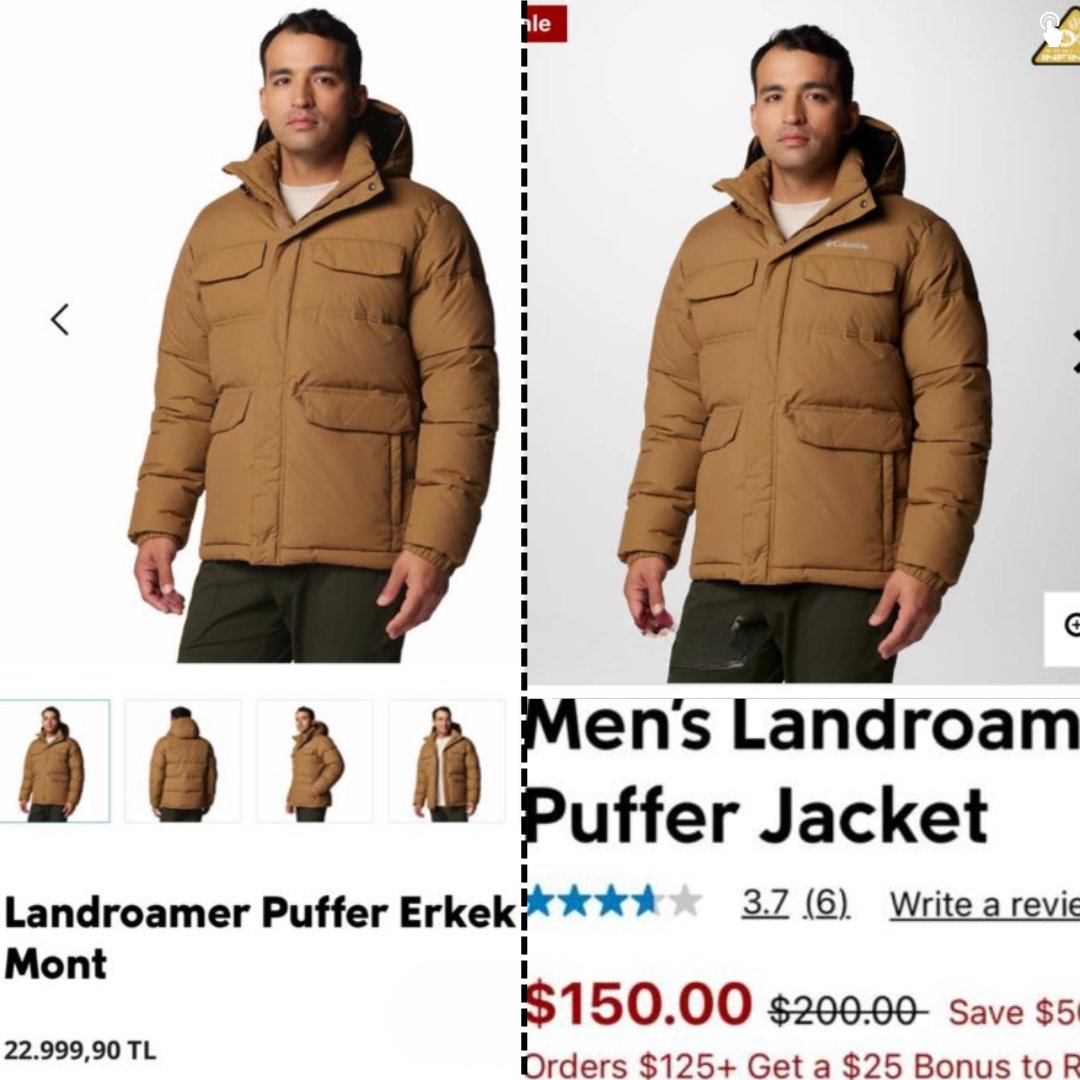The height and width of the screenshot is (1080, 1080).
Task: Click the next image arrow on right photo
Action: pyautogui.click(x=1075, y=352)
